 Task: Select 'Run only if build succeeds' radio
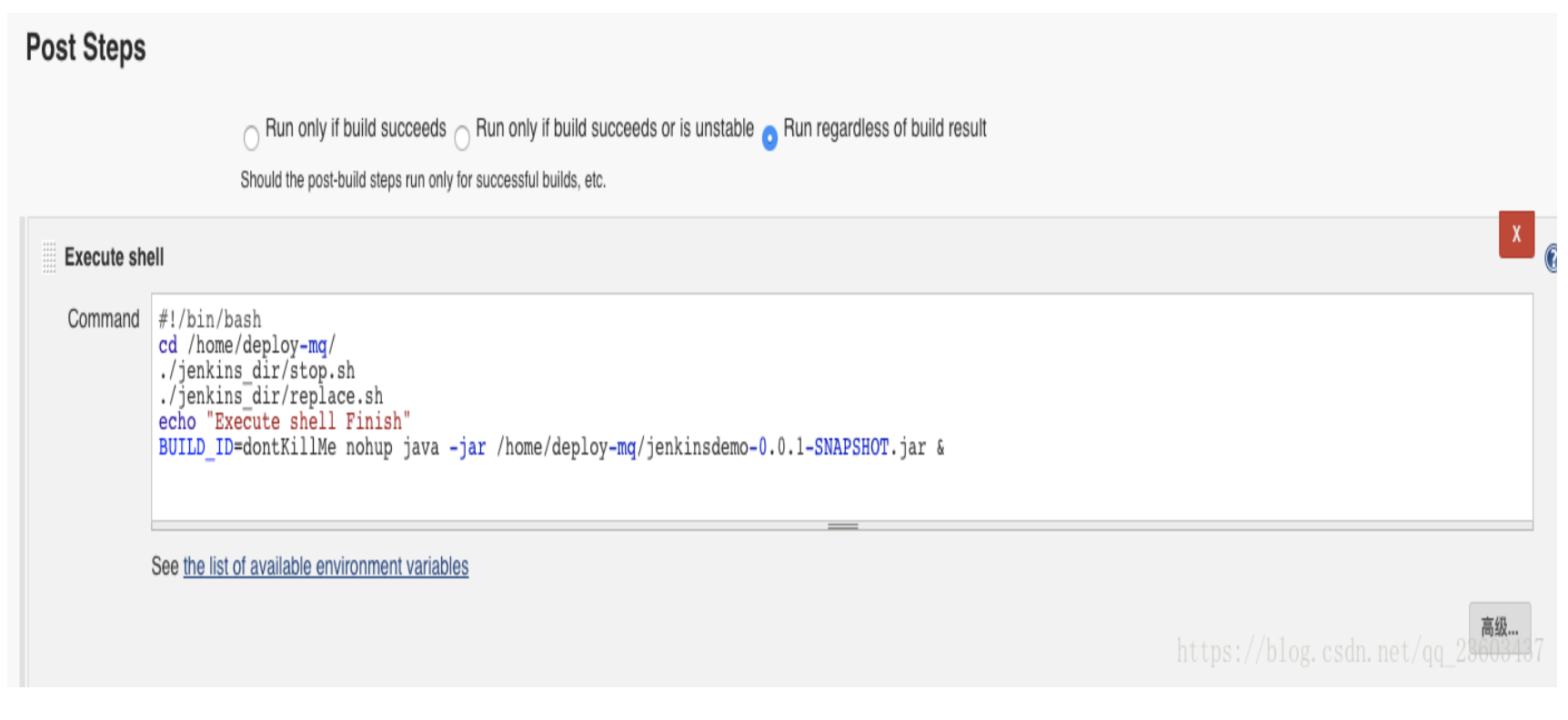pos(251,137)
